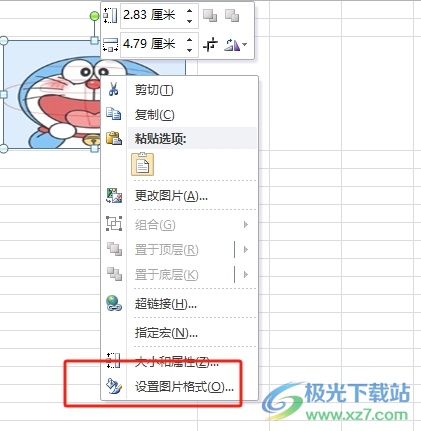Expand the 组合(G) submenu arrow
Viewport: 421px width, 431px height.
(x=246, y=225)
